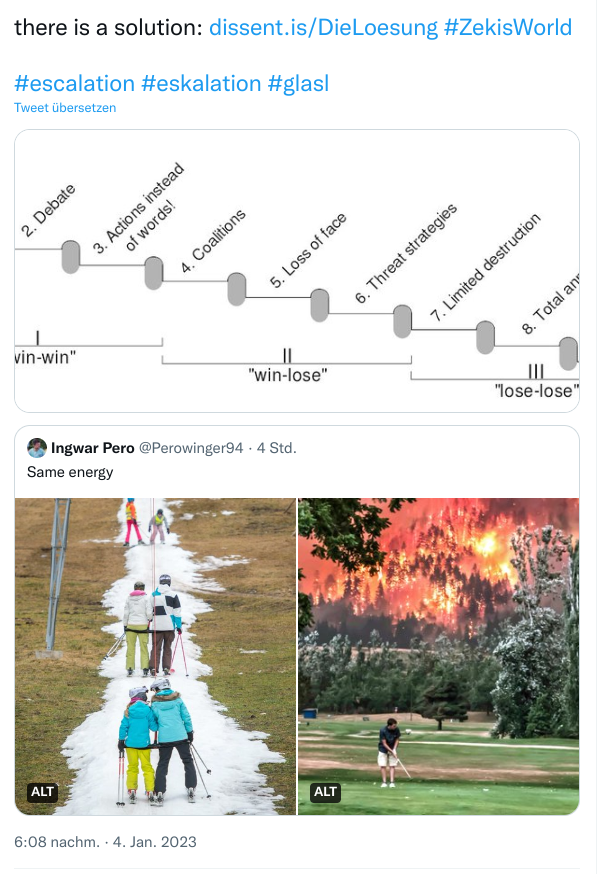Open the #escalation hashtag
601x874 pixels.
(75, 83)
